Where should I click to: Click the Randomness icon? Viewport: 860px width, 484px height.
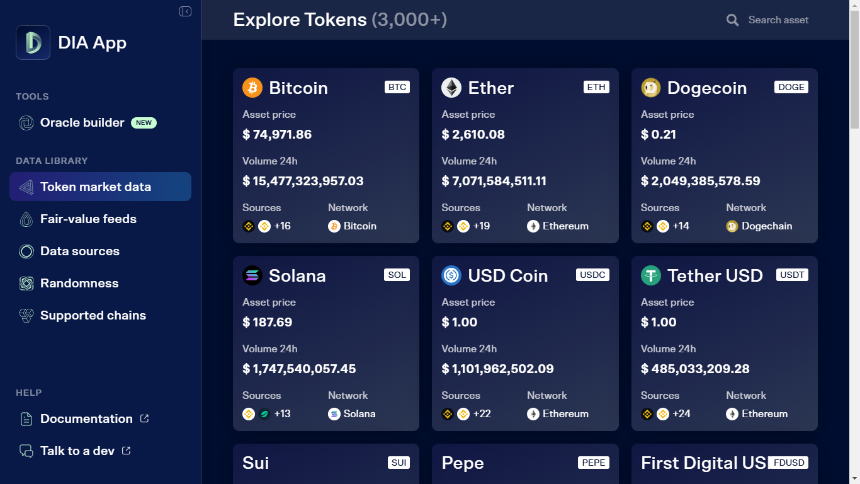26,283
